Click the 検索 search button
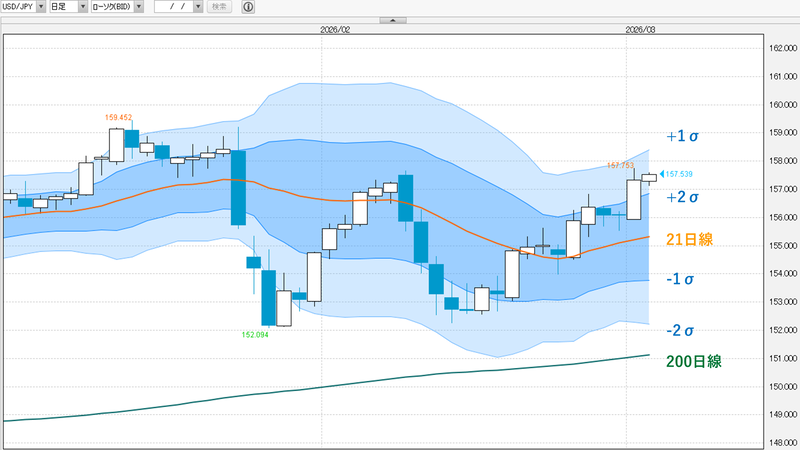 [219, 7]
